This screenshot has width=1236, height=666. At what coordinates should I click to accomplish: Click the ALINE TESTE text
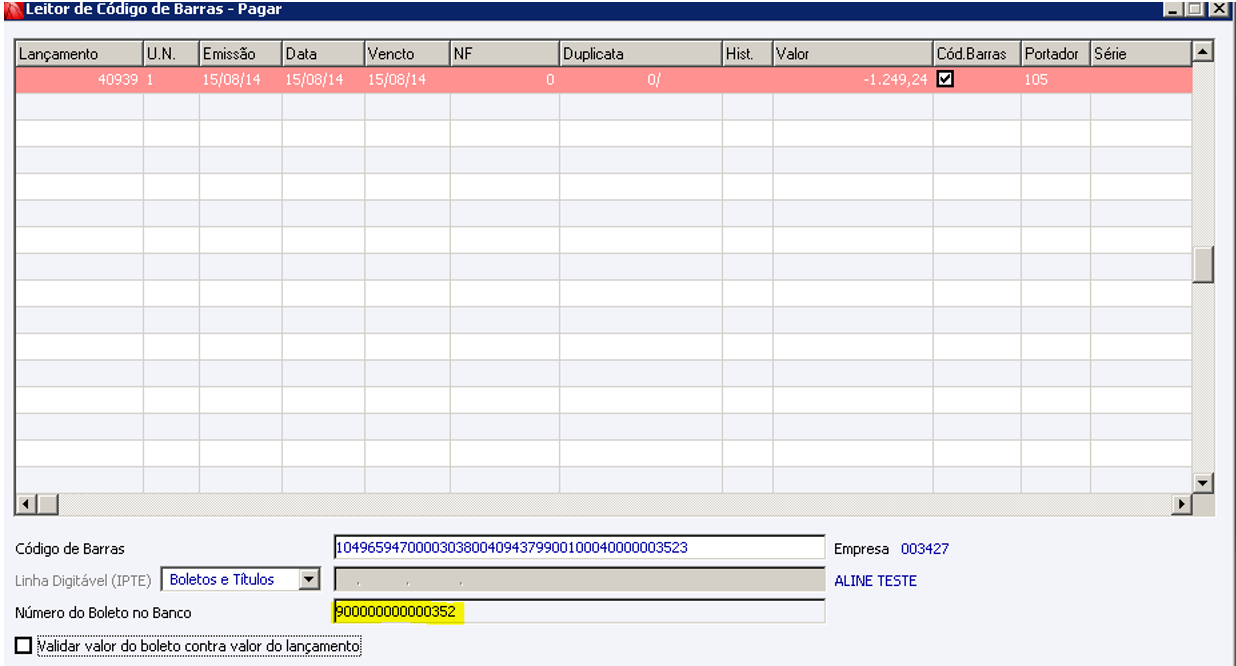pyautogui.click(x=875, y=581)
